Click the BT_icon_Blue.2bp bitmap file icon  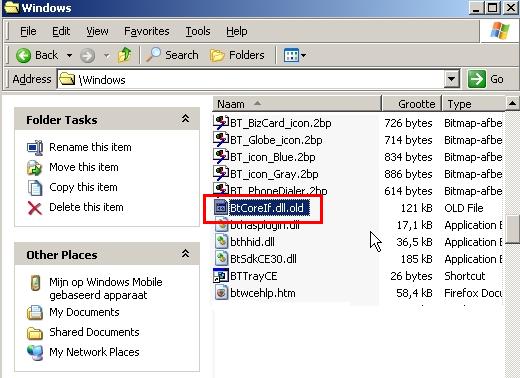click(x=221, y=157)
